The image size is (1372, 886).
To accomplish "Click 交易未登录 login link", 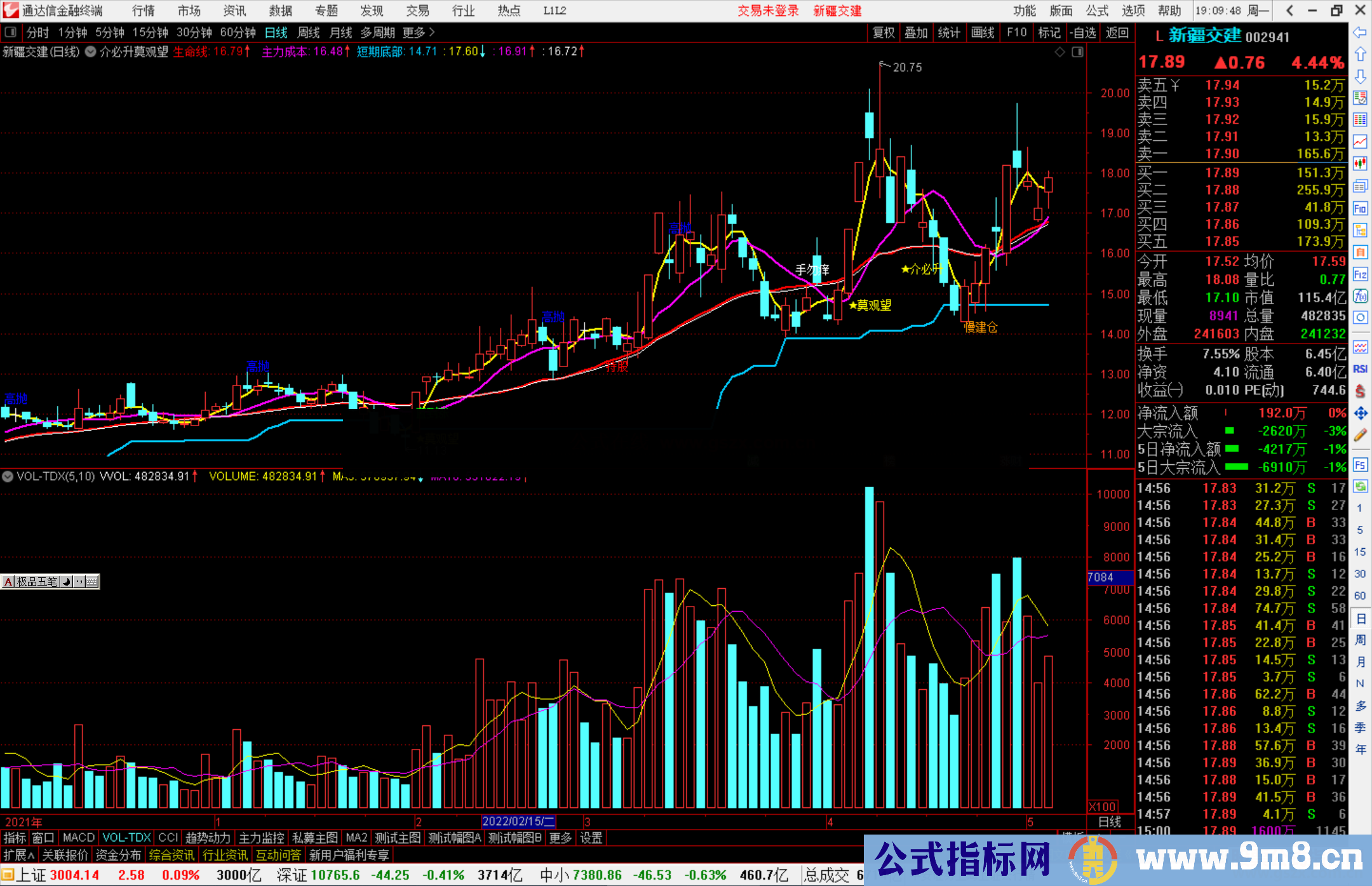I will tap(769, 11).
